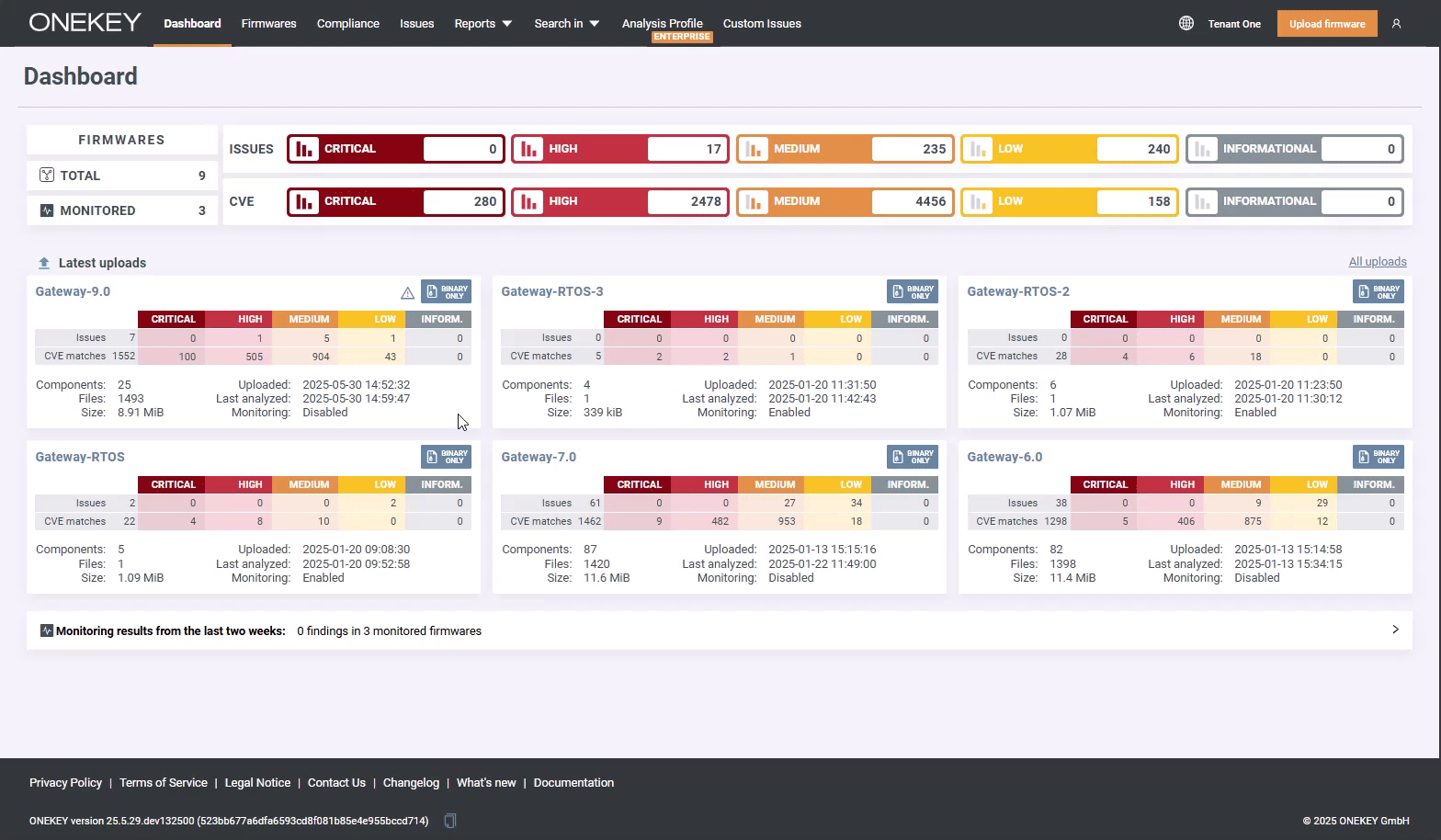Image resolution: width=1441 pixels, height=840 pixels.
Task: Click Binary Only badge on Gateway-7.0
Action: 912,457
